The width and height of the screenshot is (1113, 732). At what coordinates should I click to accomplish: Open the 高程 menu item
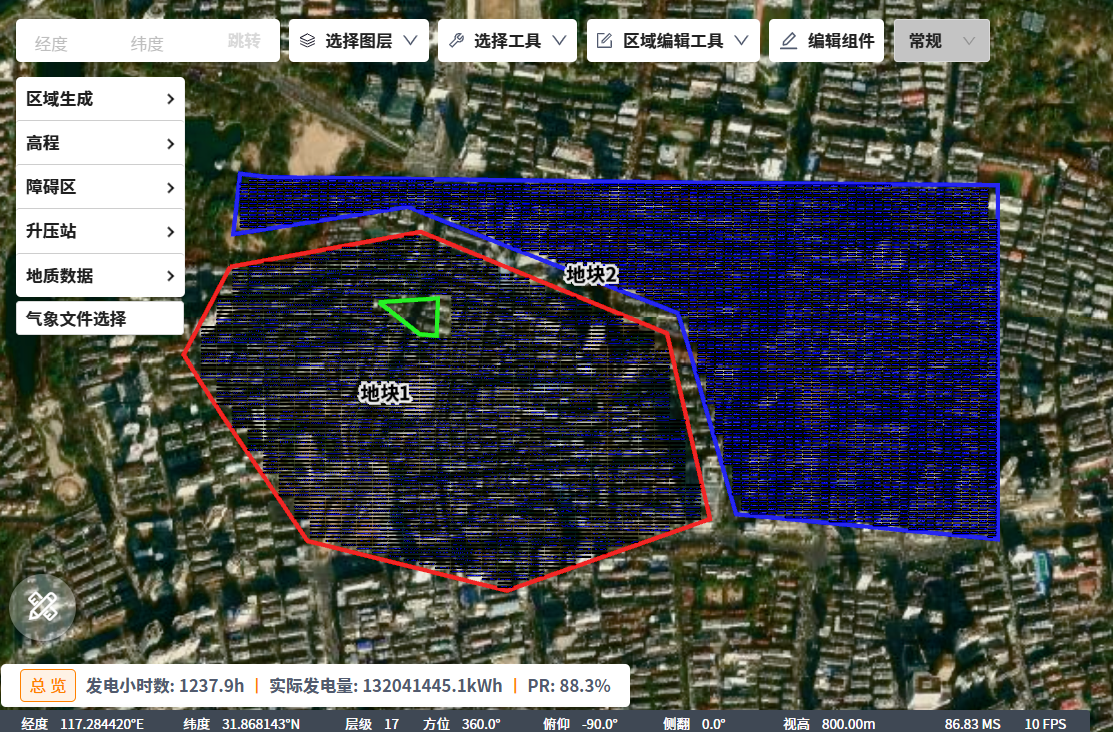(100, 143)
